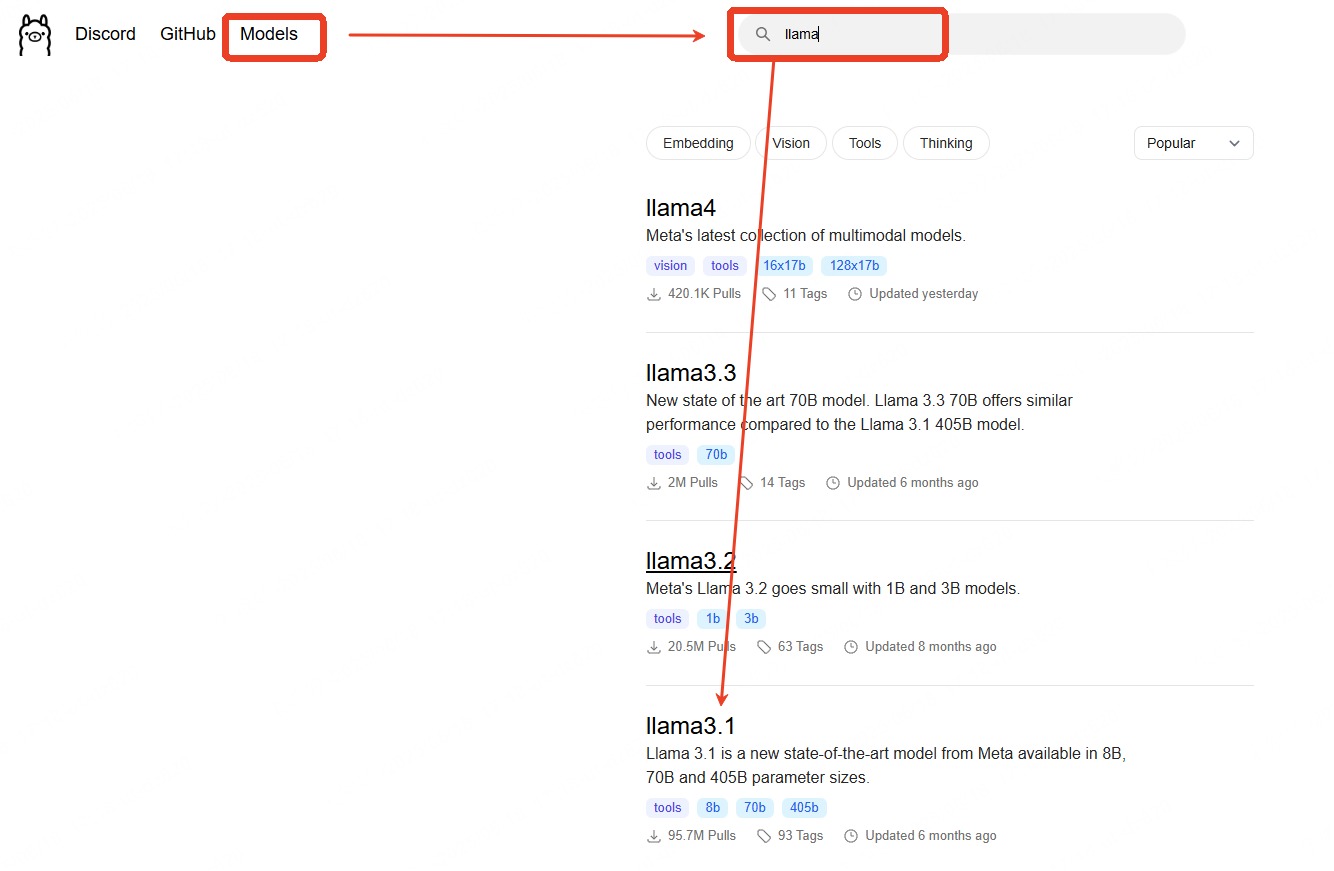Click the 93 Tags text

pos(801,836)
